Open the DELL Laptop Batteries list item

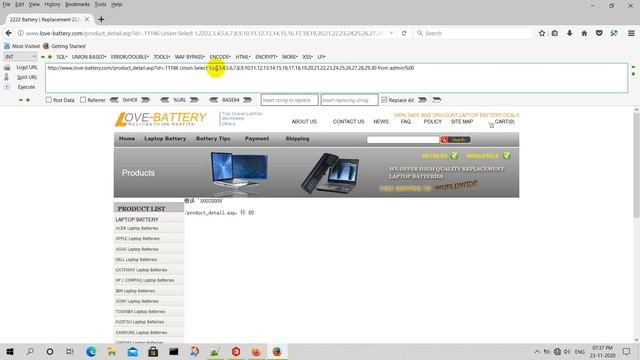[136, 260]
